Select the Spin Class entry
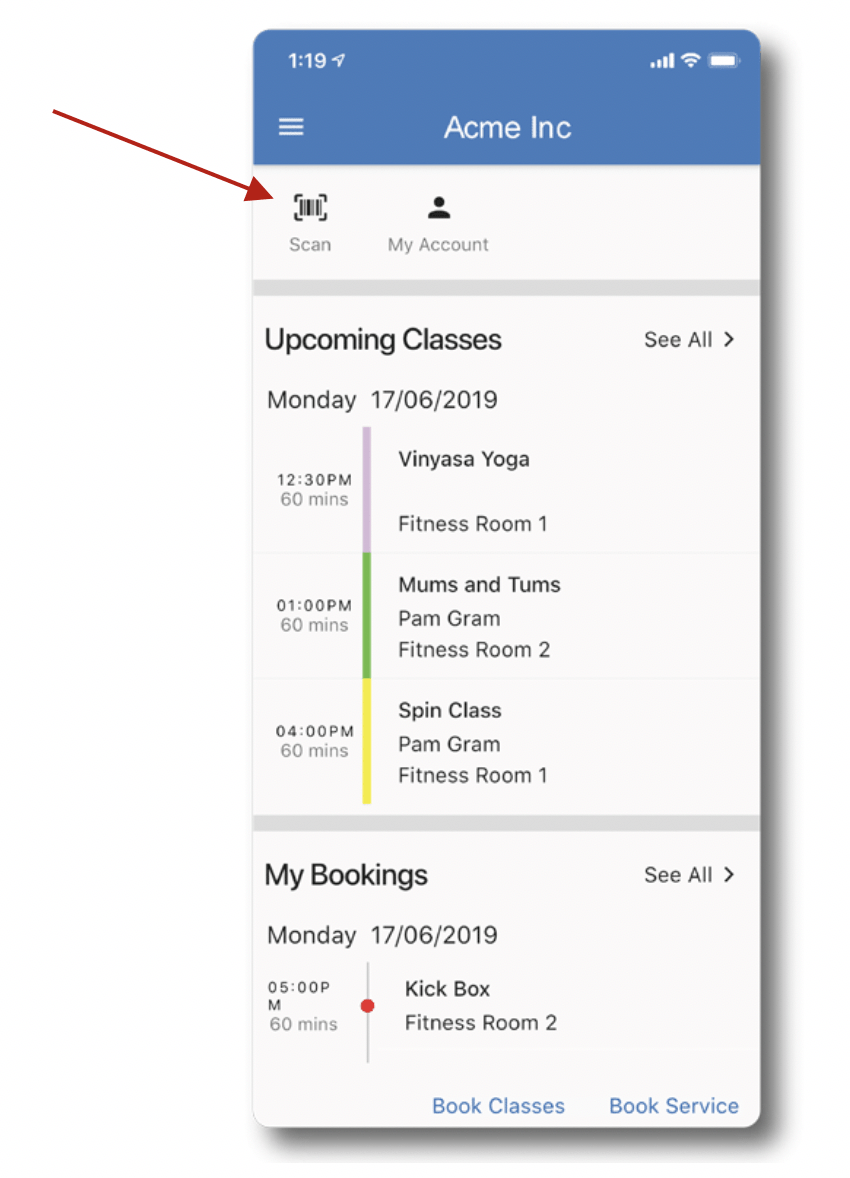The width and height of the screenshot is (850, 1178). pos(507,742)
